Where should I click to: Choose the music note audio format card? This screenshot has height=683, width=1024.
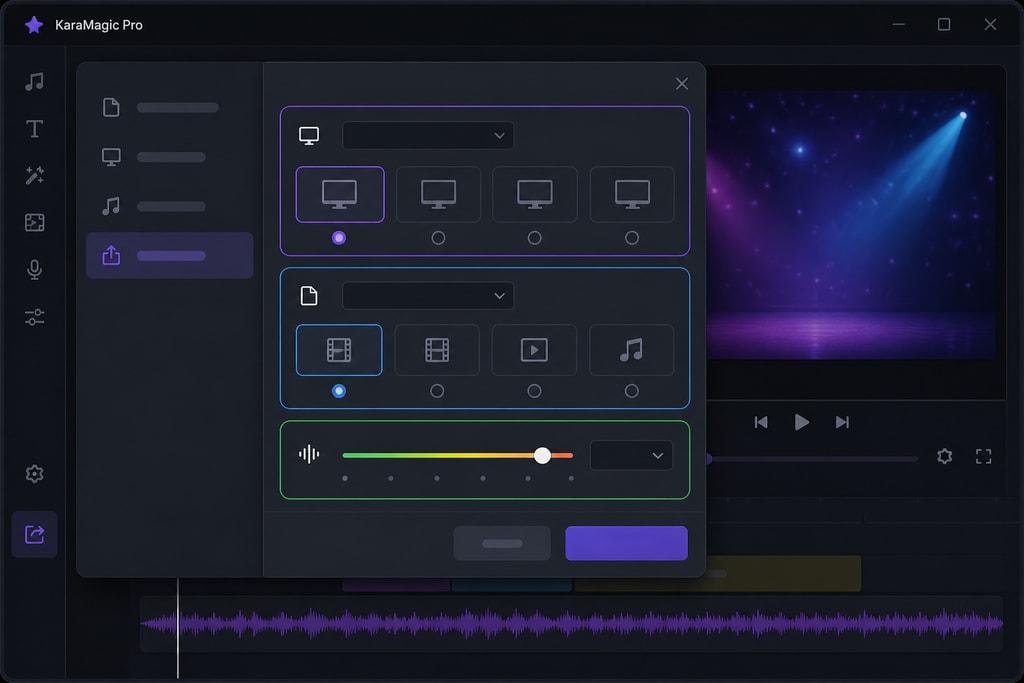pos(632,350)
